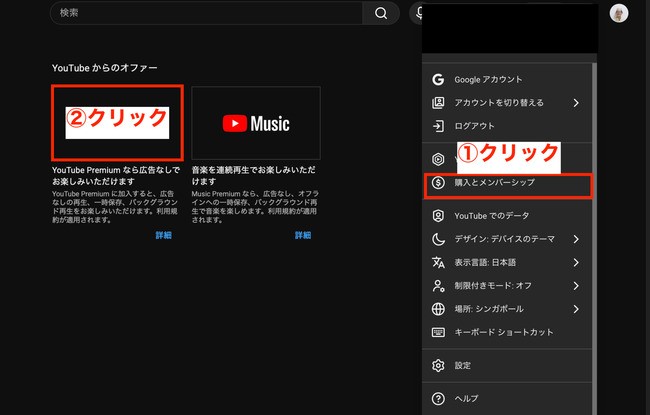Click the settings gear icon
Image resolution: width=650 pixels, height=415 pixels.
point(438,365)
